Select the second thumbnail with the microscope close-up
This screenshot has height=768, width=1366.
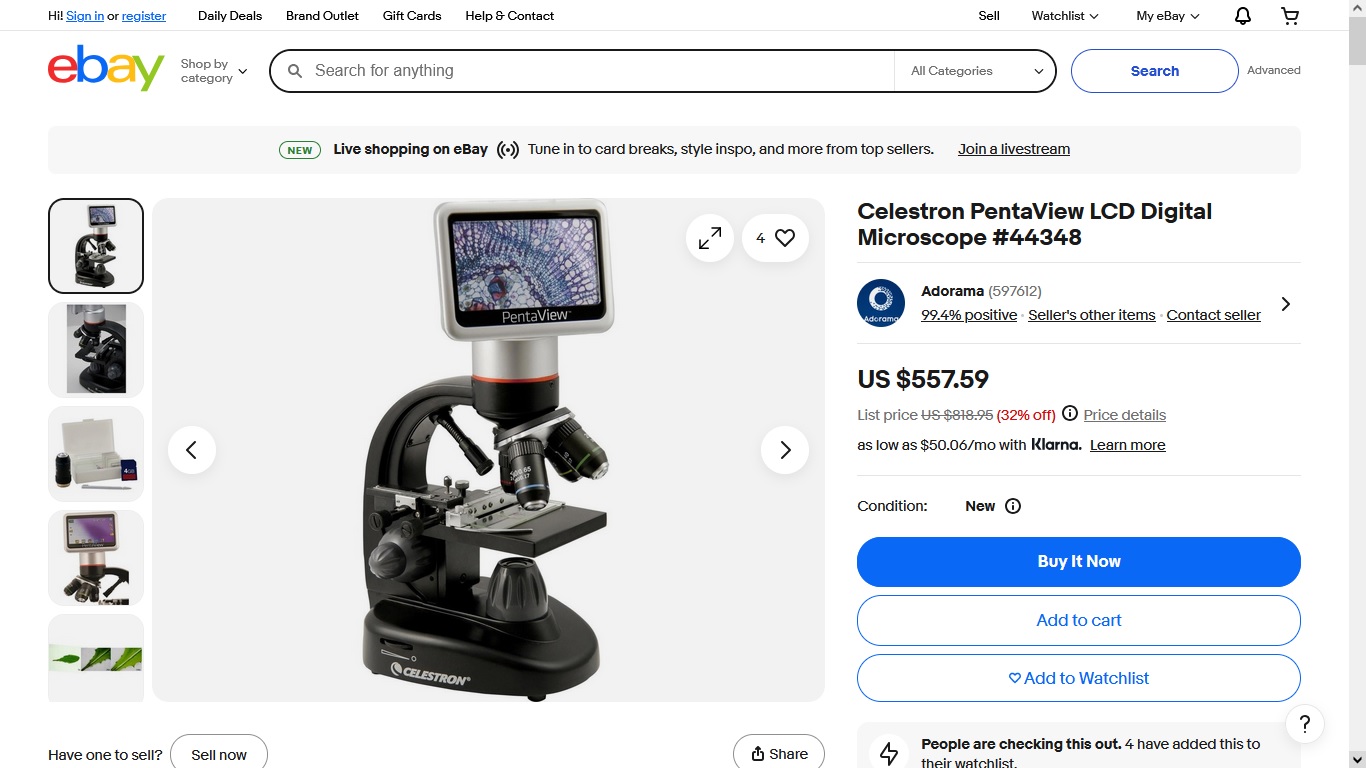96,350
